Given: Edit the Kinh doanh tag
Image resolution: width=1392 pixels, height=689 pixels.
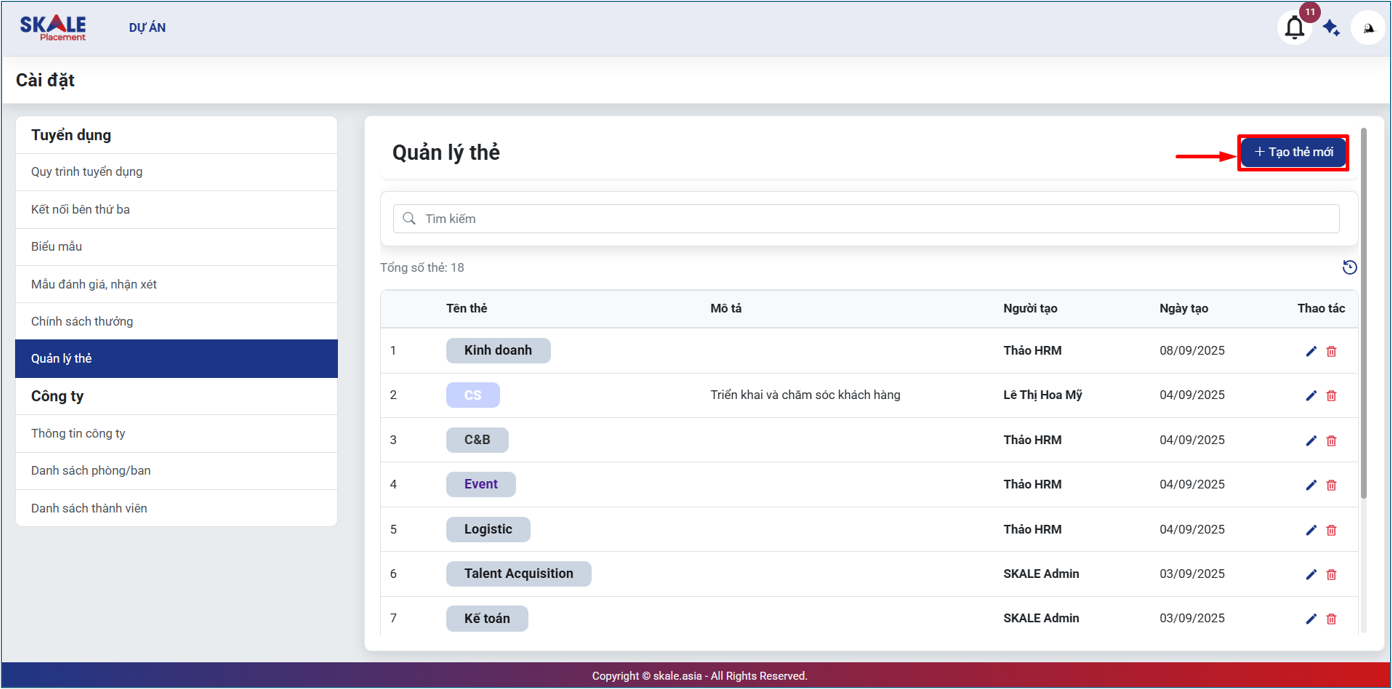Looking at the screenshot, I should (1311, 351).
